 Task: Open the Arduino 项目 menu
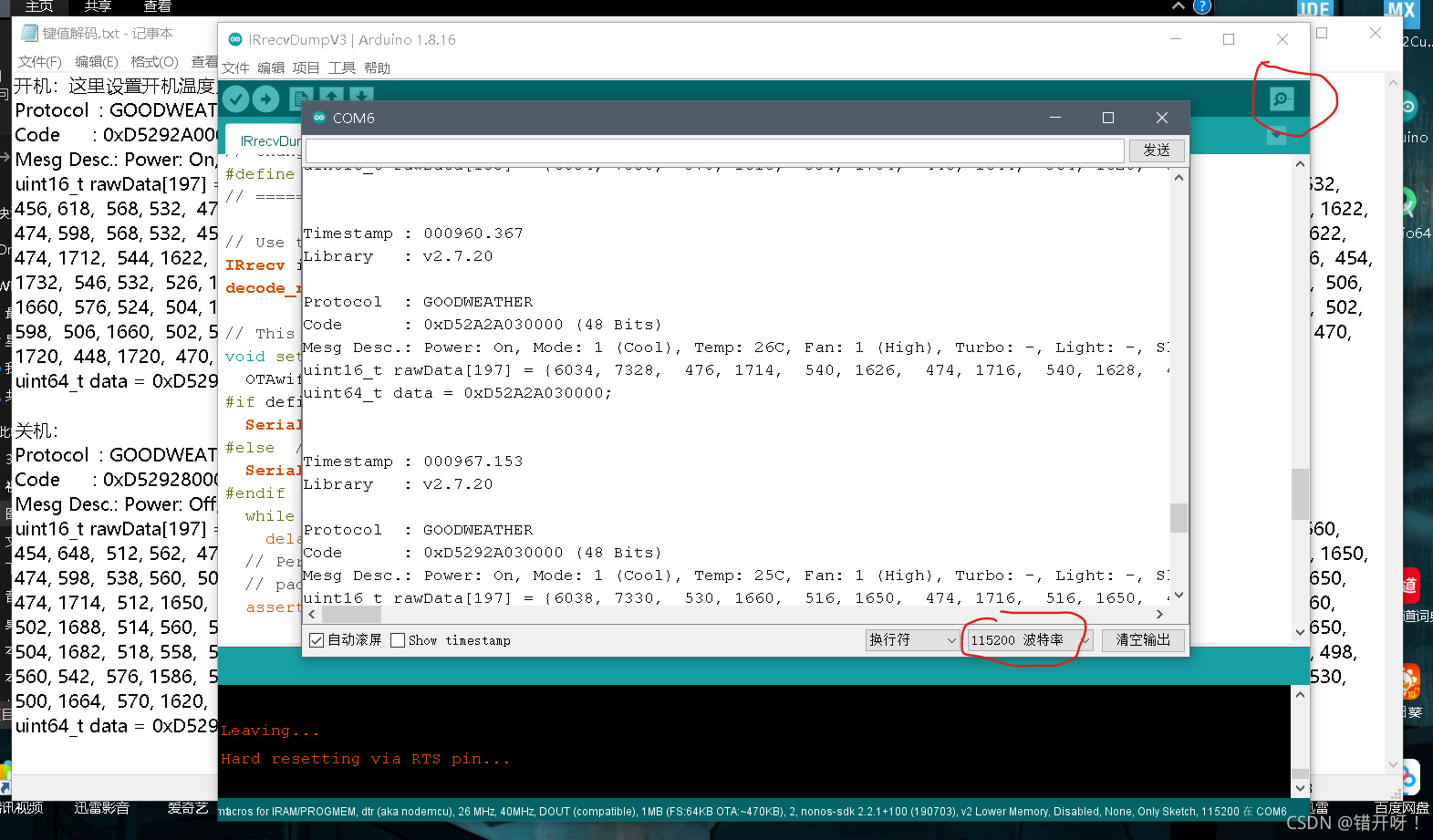pyautogui.click(x=306, y=67)
